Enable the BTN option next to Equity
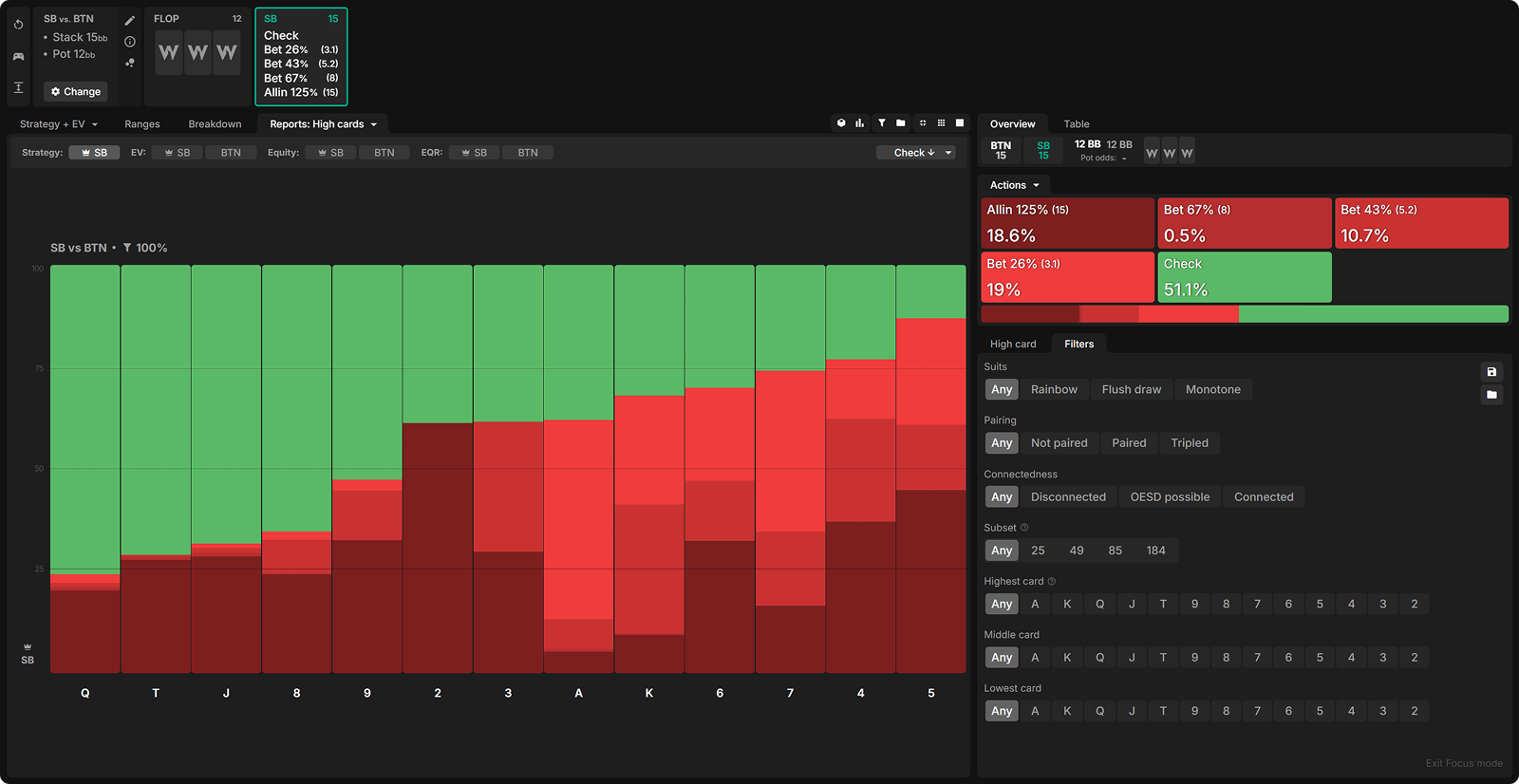1519x784 pixels. click(x=384, y=153)
